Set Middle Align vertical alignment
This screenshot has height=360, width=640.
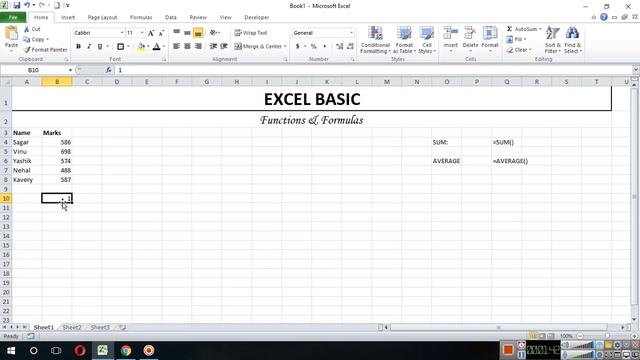point(187,33)
